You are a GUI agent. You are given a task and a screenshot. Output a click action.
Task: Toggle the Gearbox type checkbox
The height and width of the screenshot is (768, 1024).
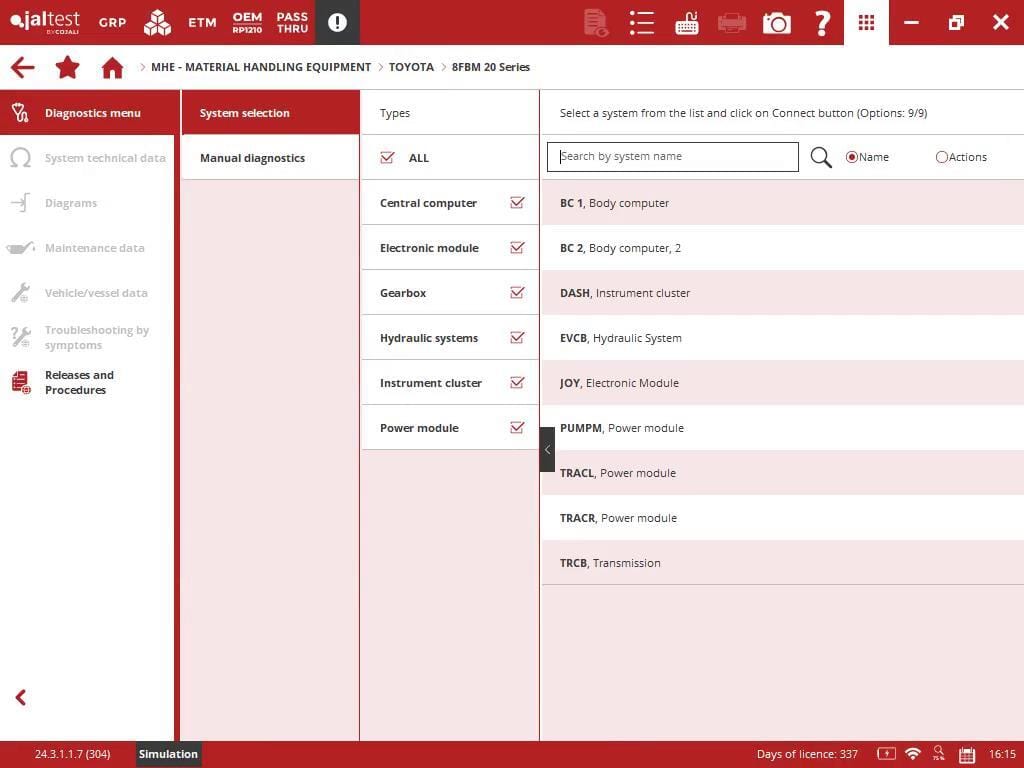(517, 293)
